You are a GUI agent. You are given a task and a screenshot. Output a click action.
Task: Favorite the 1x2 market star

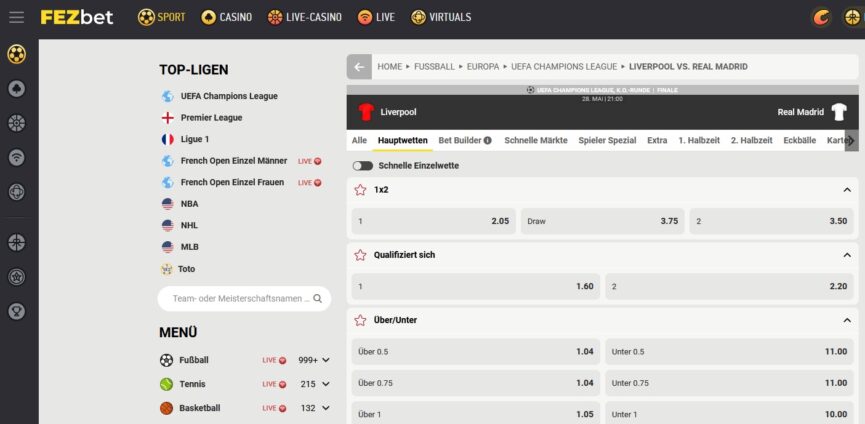pyautogui.click(x=360, y=190)
